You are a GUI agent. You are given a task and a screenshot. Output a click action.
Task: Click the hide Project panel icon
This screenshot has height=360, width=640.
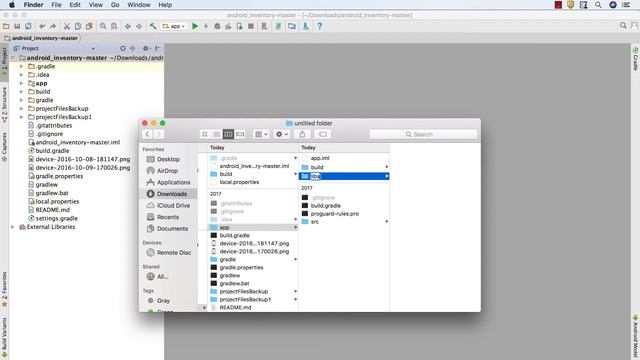pos(158,48)
